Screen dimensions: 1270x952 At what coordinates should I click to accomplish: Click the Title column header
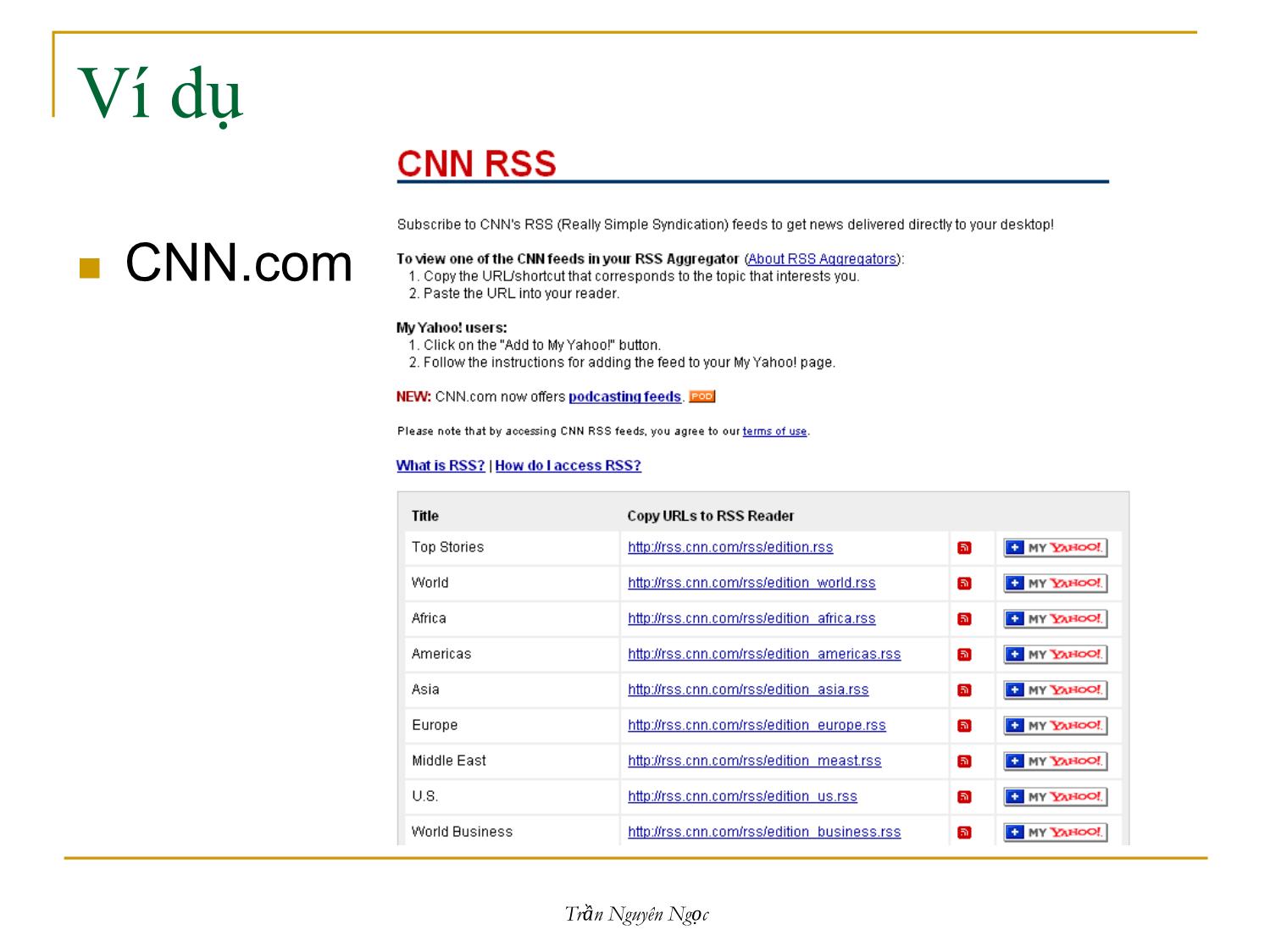tap(425, 516)
